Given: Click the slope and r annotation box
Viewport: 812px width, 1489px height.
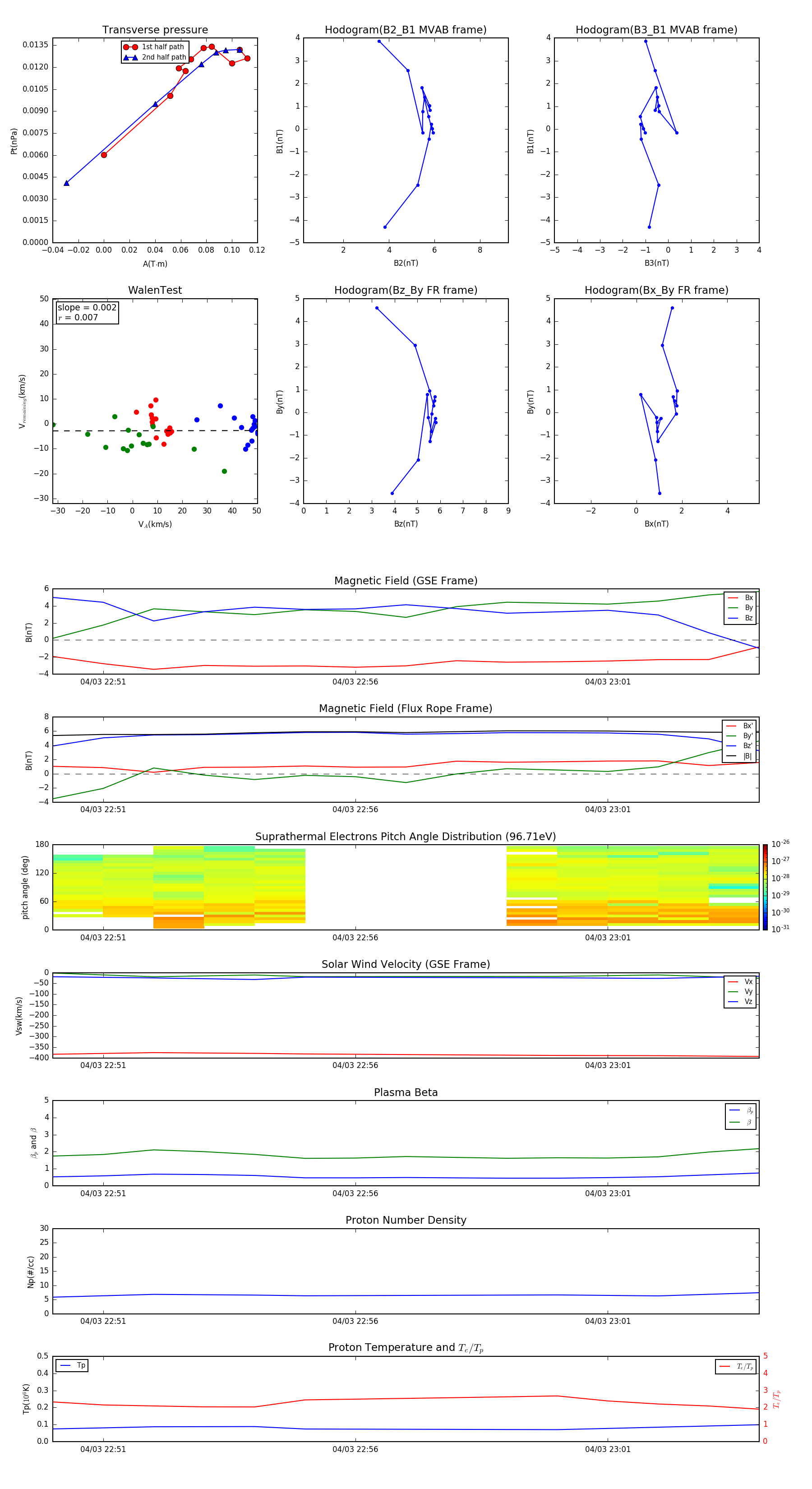Looking at the screenshot, I should click(87, 312).
